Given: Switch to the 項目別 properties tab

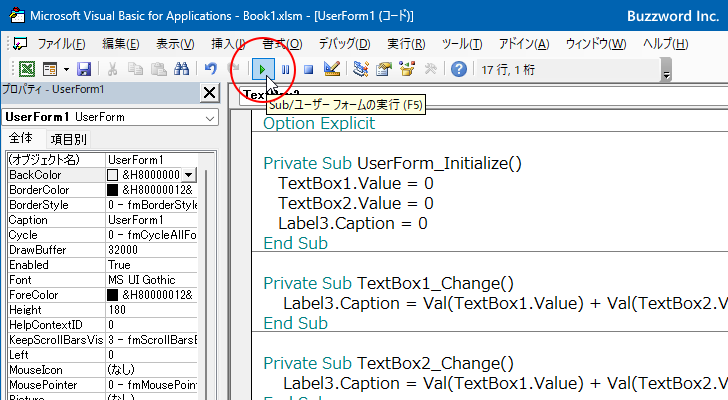Looking at the screenshot, I should pos(69,139).
